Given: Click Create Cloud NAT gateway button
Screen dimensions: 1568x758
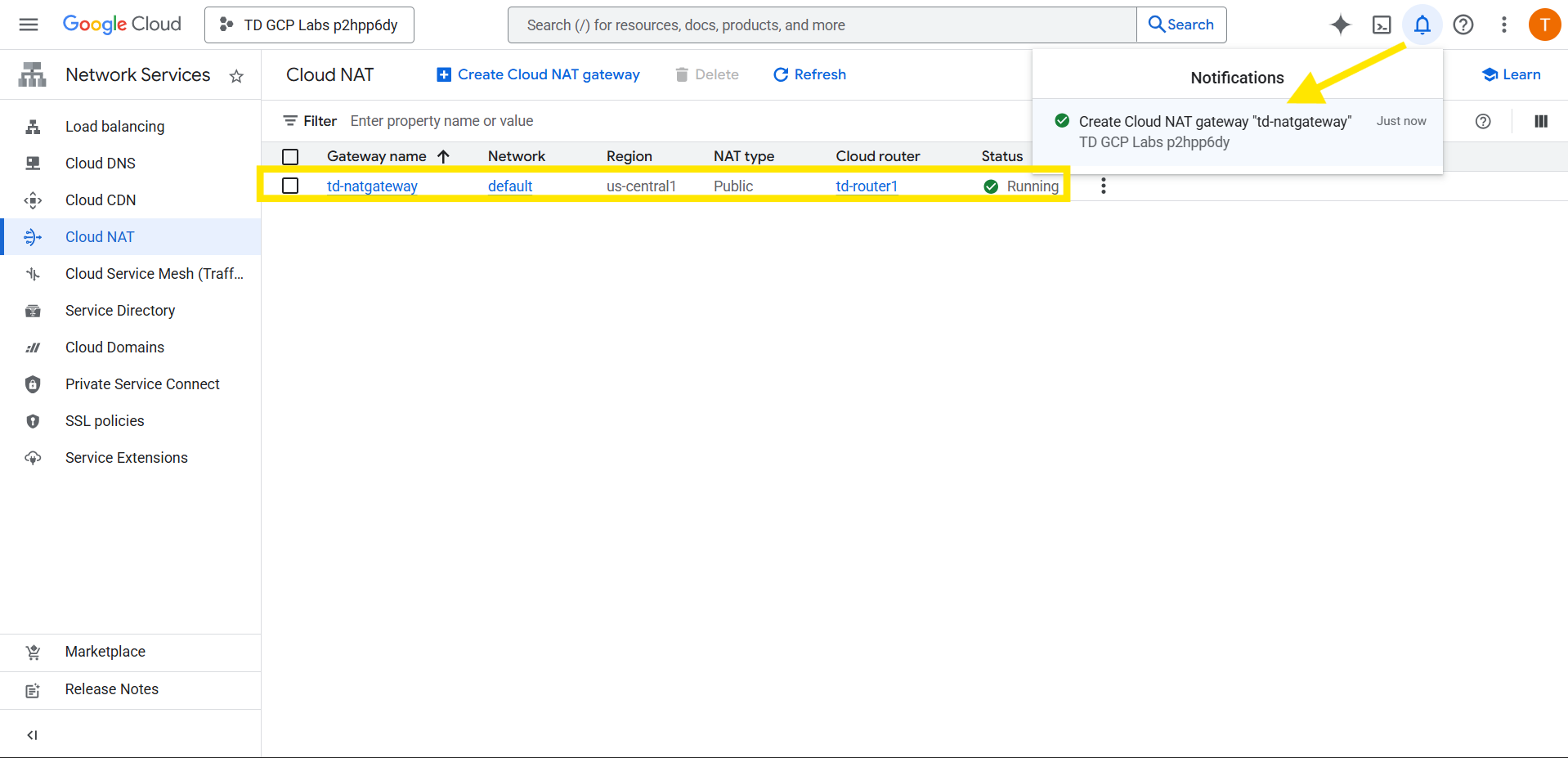Looking at the screenshot, I should point(538,74).
